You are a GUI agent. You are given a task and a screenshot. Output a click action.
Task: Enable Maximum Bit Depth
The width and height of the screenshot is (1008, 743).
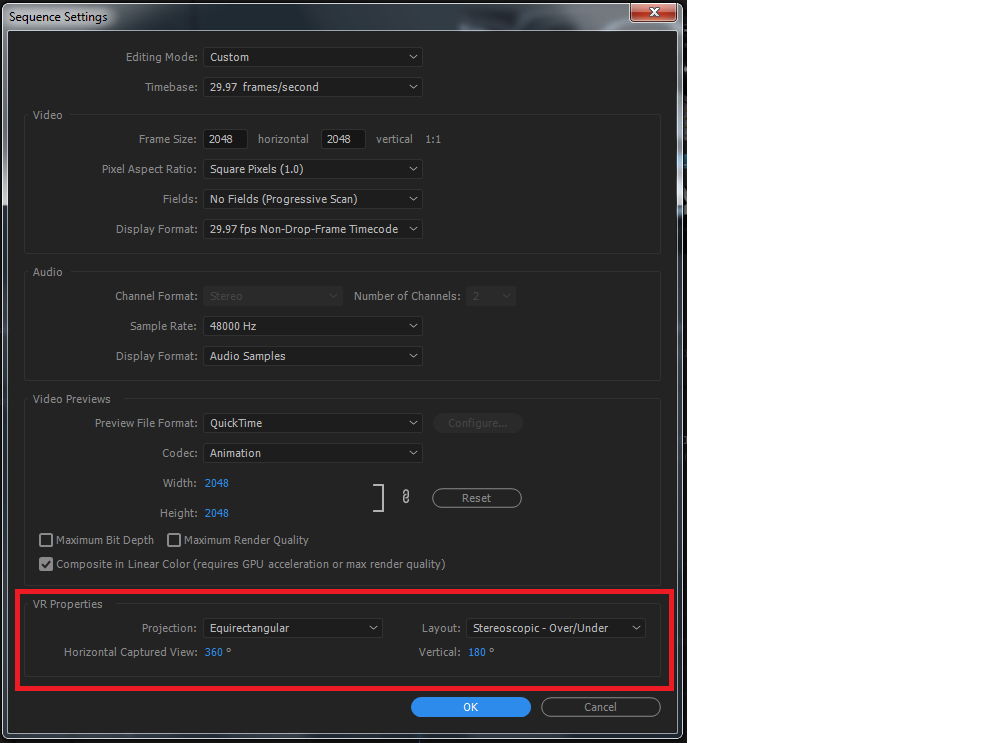(x=46, y=540)
